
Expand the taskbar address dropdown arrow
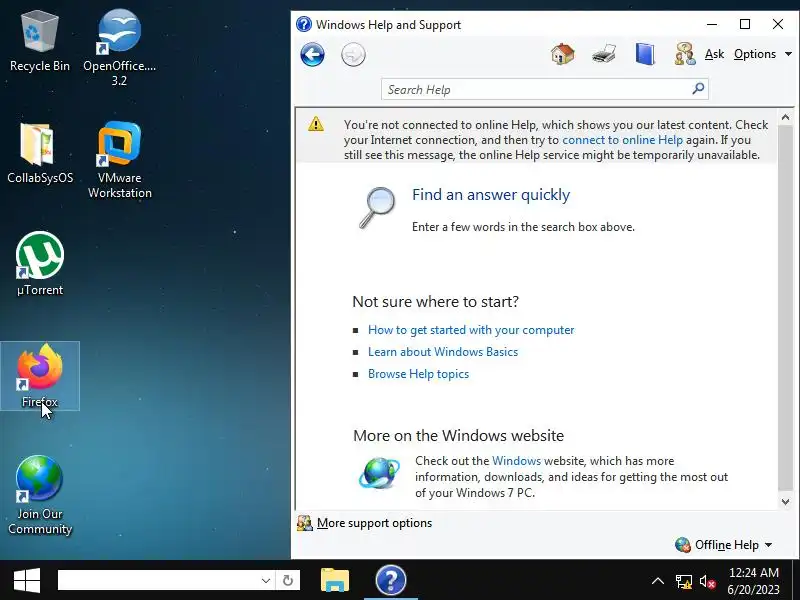coord(266,580)
